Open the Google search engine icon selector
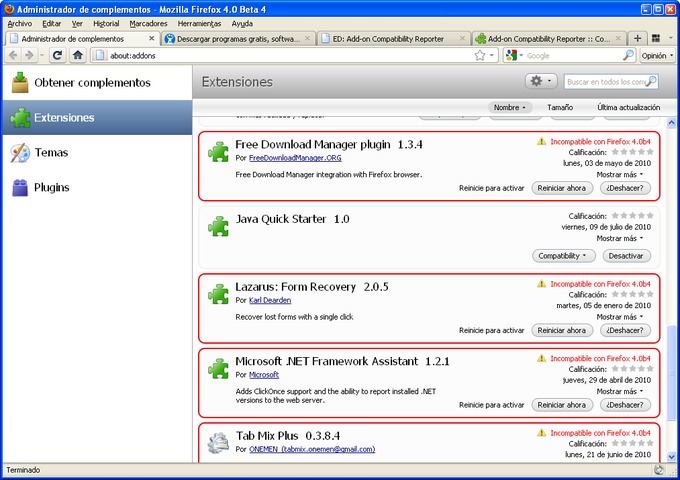This screenshot has width=680, height=480. click(x=514, y=55)
